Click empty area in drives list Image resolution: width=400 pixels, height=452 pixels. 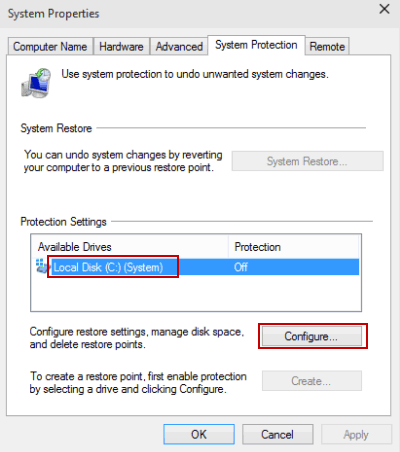pyautogui.click(x=196, y=293)
